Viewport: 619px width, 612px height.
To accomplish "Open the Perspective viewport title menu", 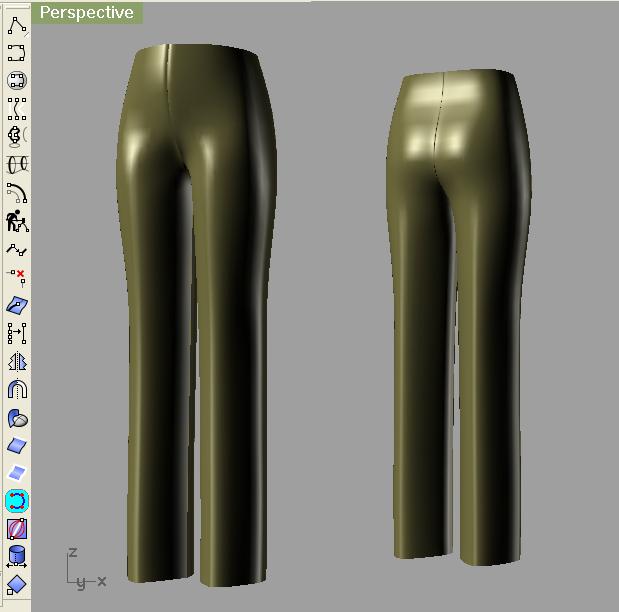I will point(87,12).
